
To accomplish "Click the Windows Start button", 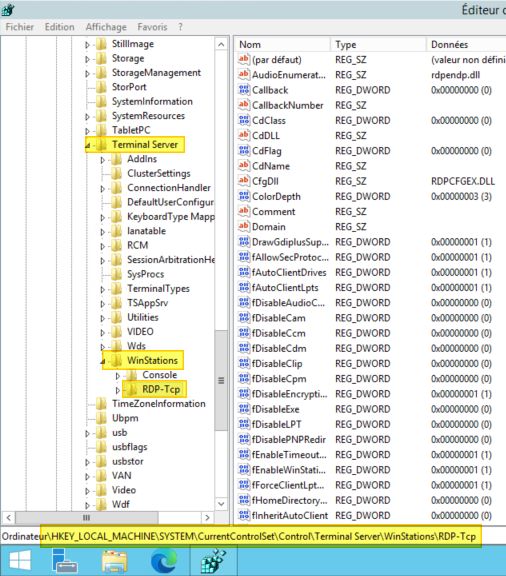I will (20, 561).
